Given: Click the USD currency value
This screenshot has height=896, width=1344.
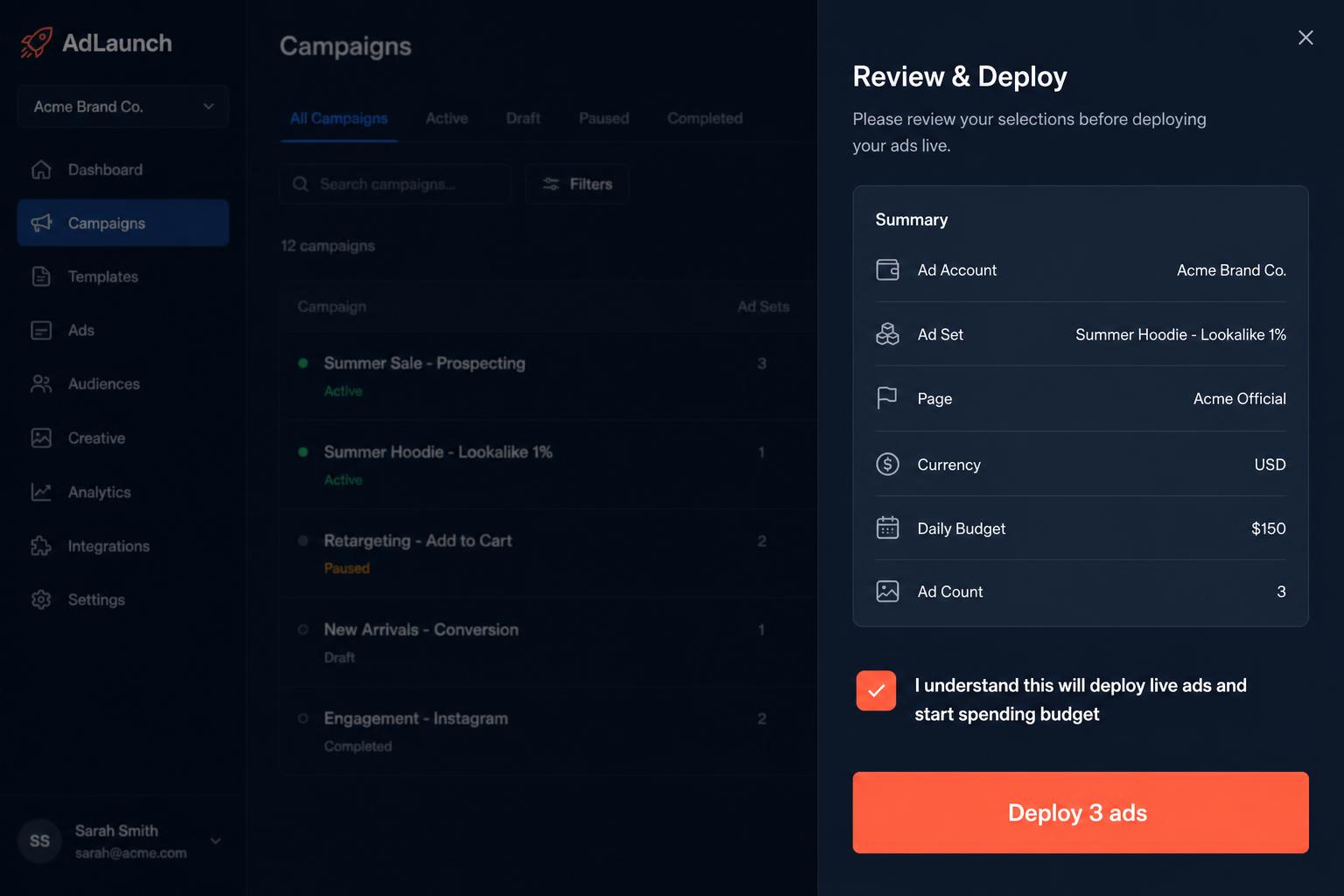Looking at the screenshot, I should tap(1270, 464).
